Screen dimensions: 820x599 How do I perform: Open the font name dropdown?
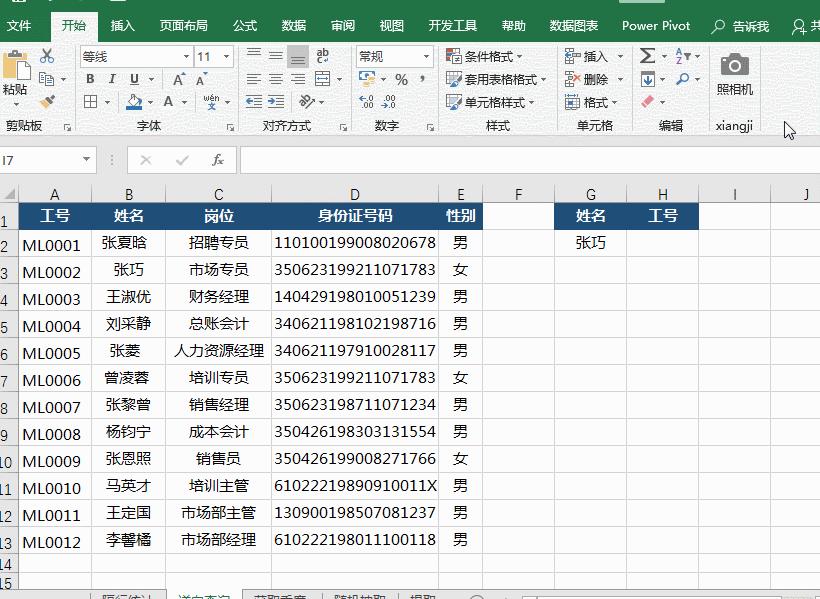187,57
